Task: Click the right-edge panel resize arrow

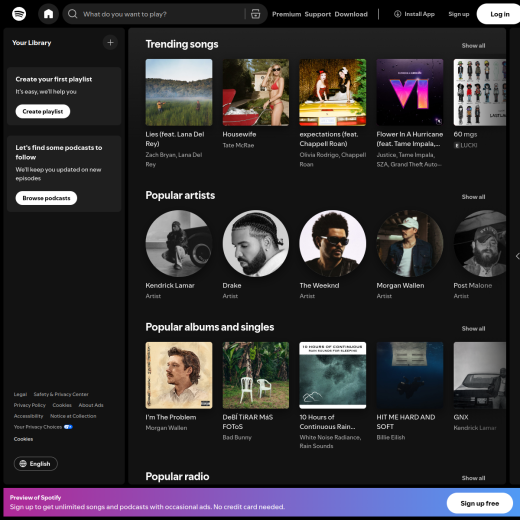Action: pyautogui.click(x=517, y=256)
